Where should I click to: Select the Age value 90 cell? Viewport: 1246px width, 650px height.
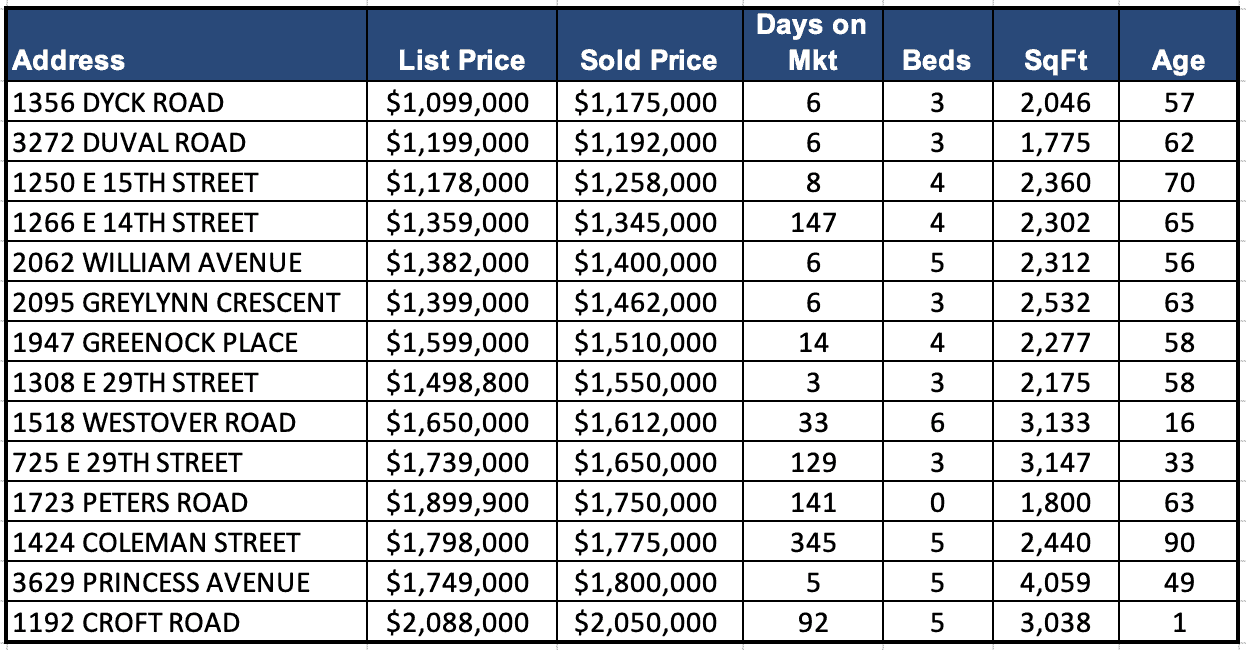click(x=1179, y=542)
